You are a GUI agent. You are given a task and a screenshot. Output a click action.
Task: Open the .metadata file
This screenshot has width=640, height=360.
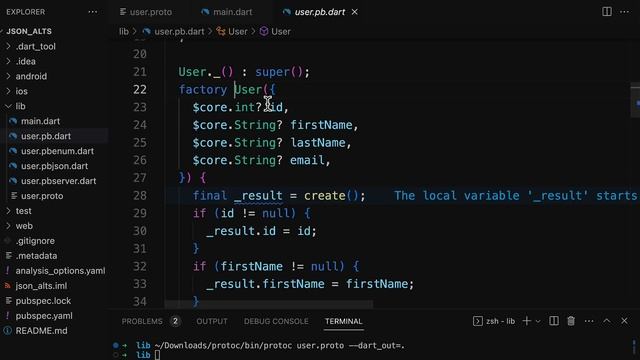(x=36, y=256)
